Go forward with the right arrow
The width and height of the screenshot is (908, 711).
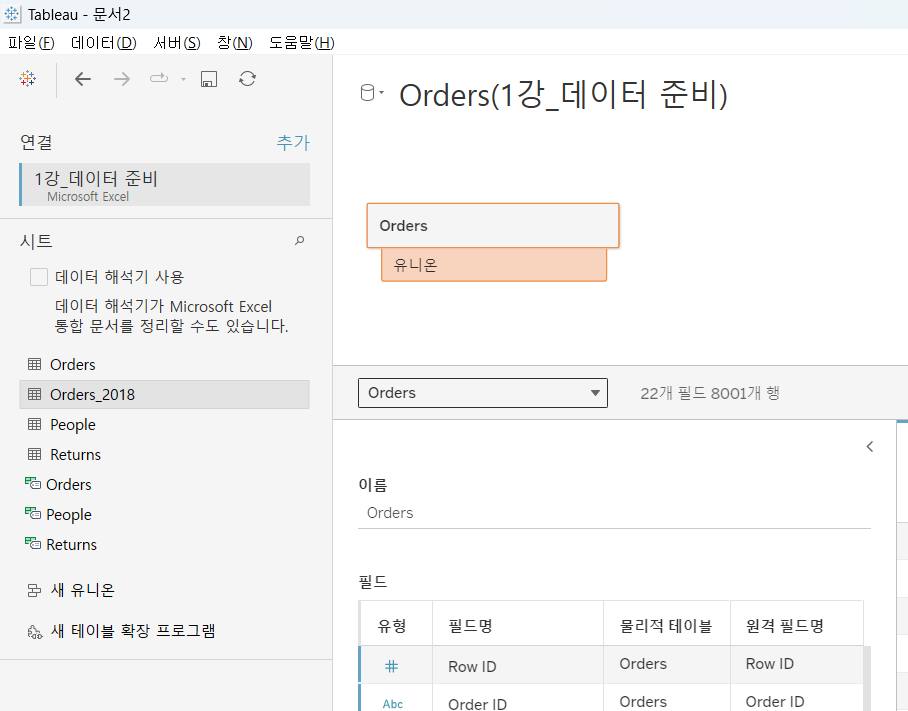click(x=122, y=79)
